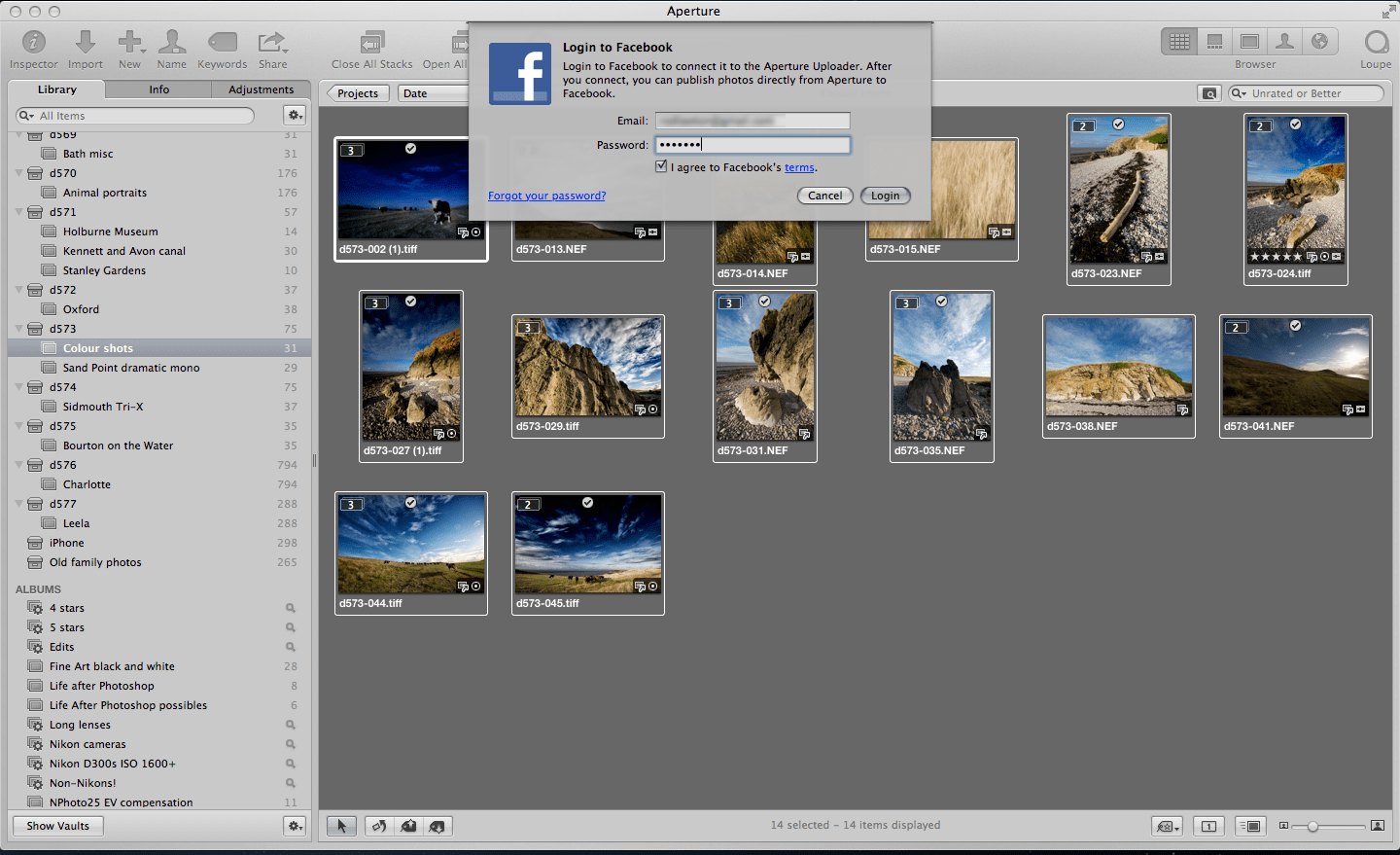Switch to the Library tab

click(57, 89)
